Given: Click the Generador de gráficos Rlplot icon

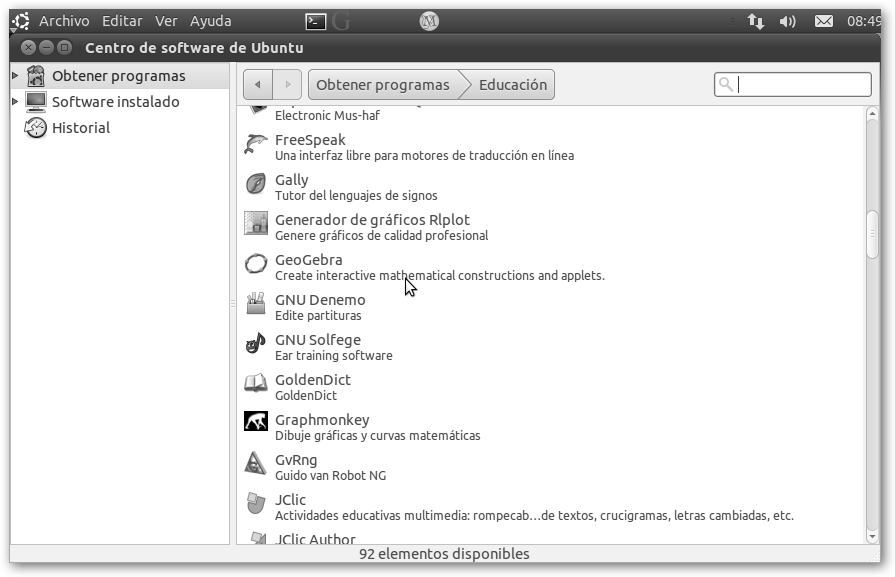Looking at the screenshot, I should click(256, 224).
